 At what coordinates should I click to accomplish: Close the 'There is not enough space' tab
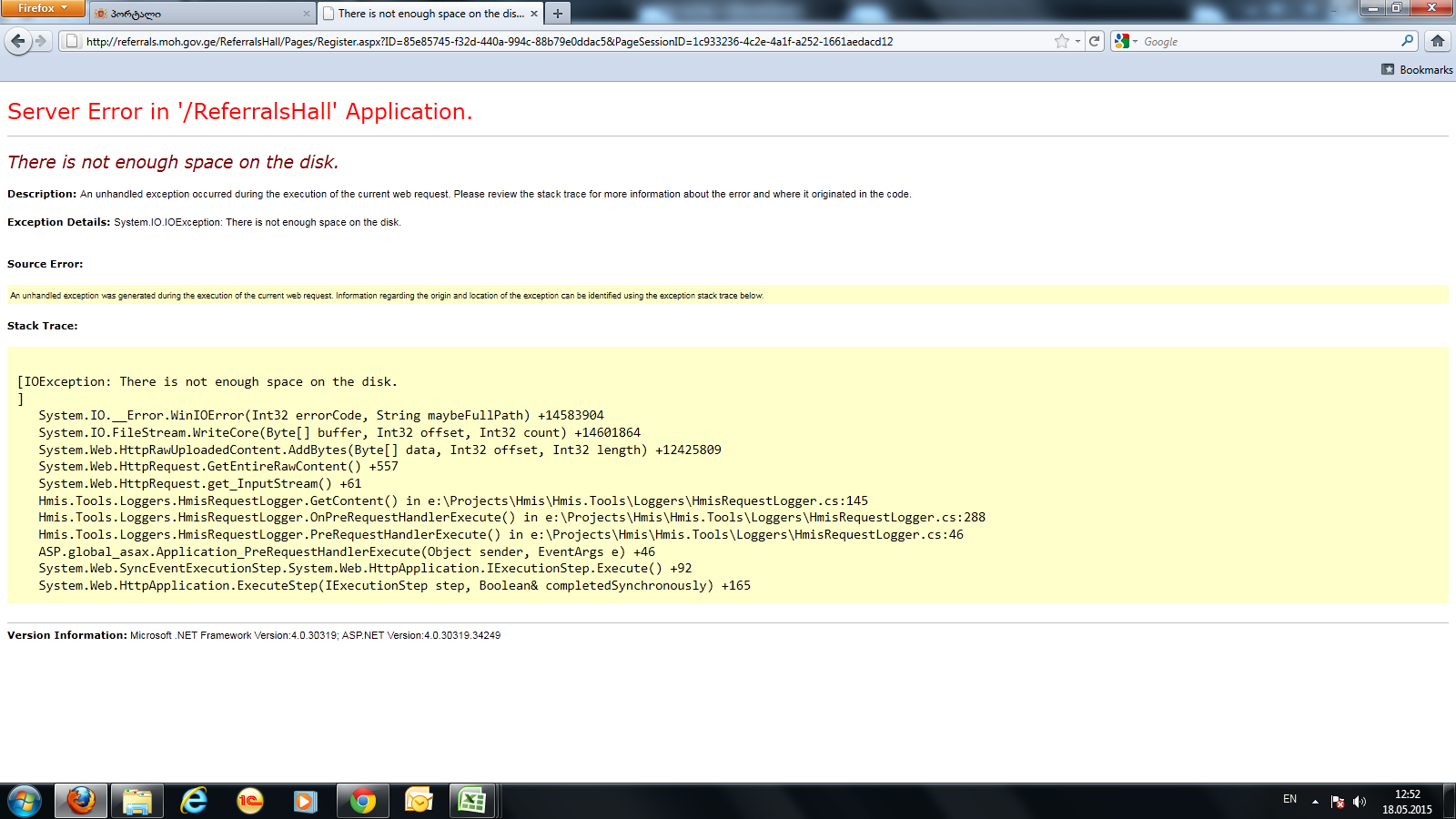[x=534, y=14]
